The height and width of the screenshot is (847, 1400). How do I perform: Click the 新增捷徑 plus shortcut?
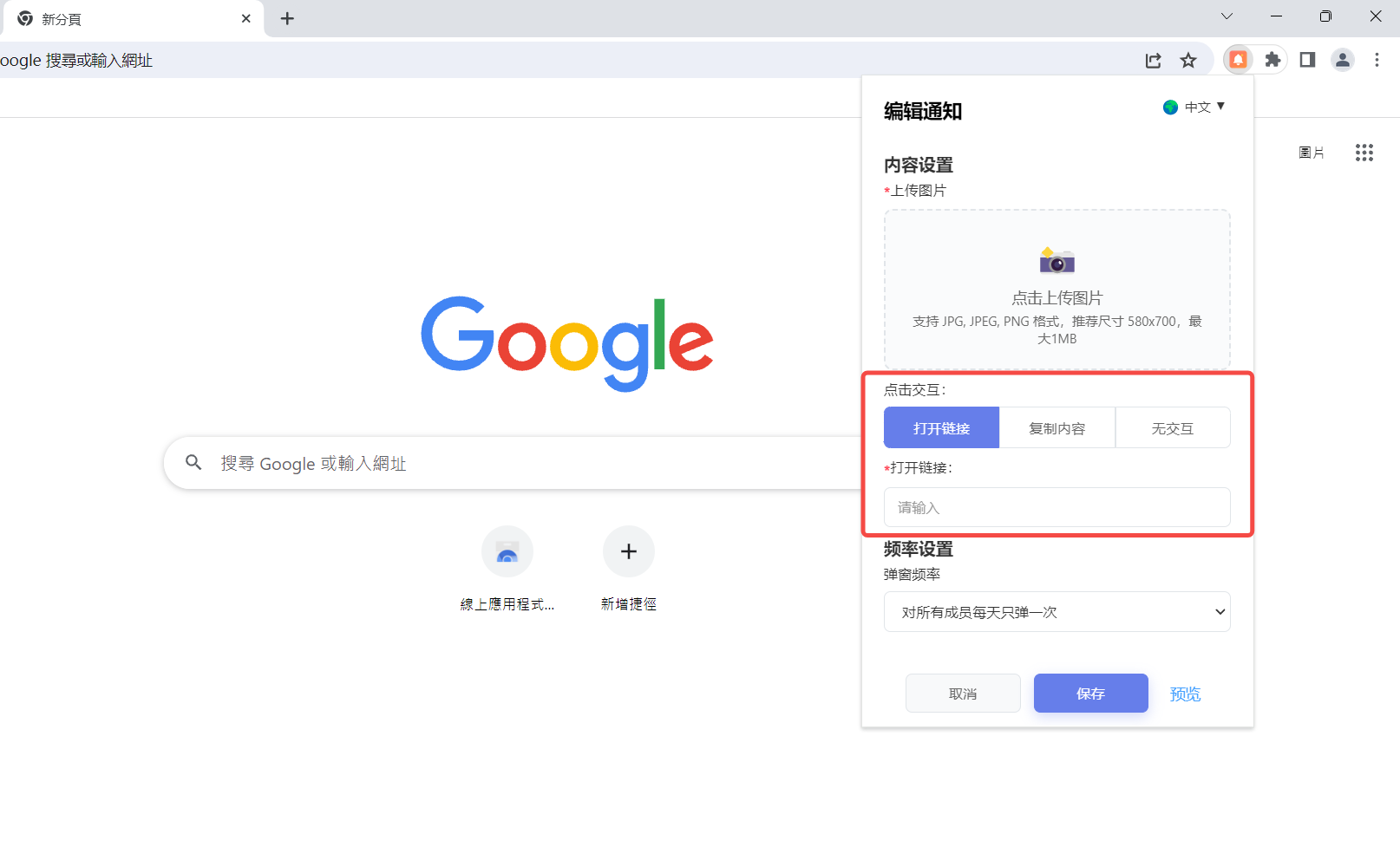629,551
